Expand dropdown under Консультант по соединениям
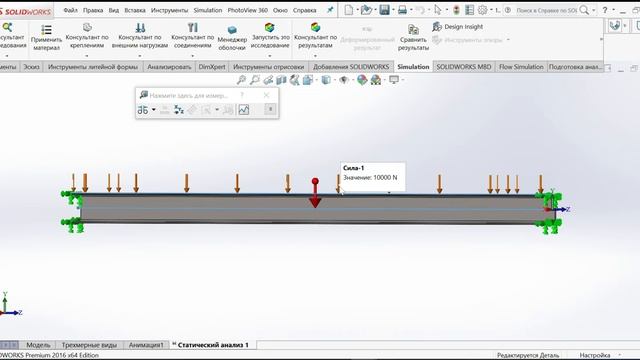Viewport: 640px width, 360px height. coord(192,56)
